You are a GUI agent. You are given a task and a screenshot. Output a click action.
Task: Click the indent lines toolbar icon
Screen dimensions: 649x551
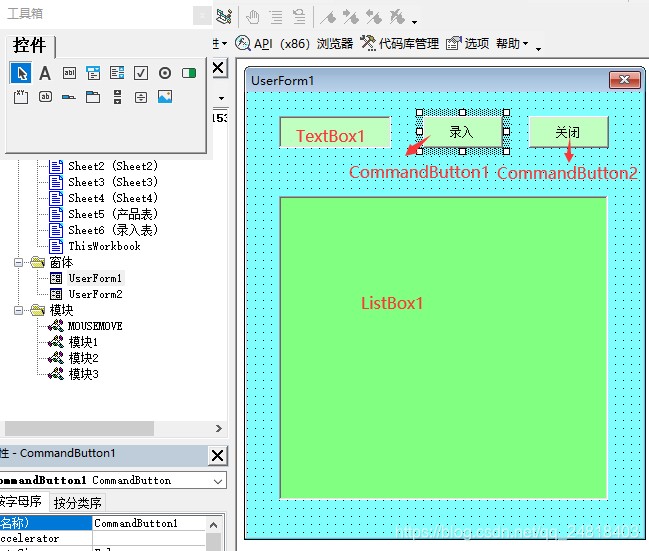tap(276, 17)
